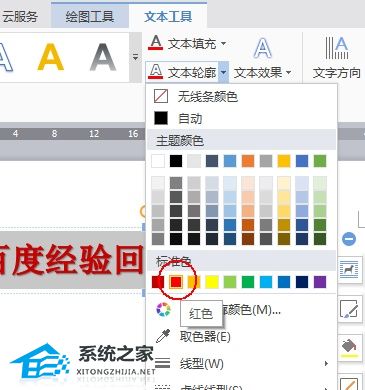Choose 取色器(E) eyedropper option
Viewport: 365px width, 390px height.
(241, 337)
